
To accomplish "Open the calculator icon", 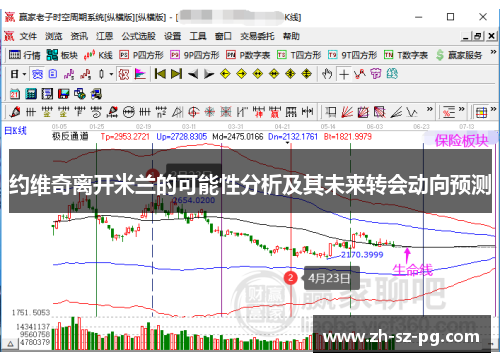I will pos(31,94).
